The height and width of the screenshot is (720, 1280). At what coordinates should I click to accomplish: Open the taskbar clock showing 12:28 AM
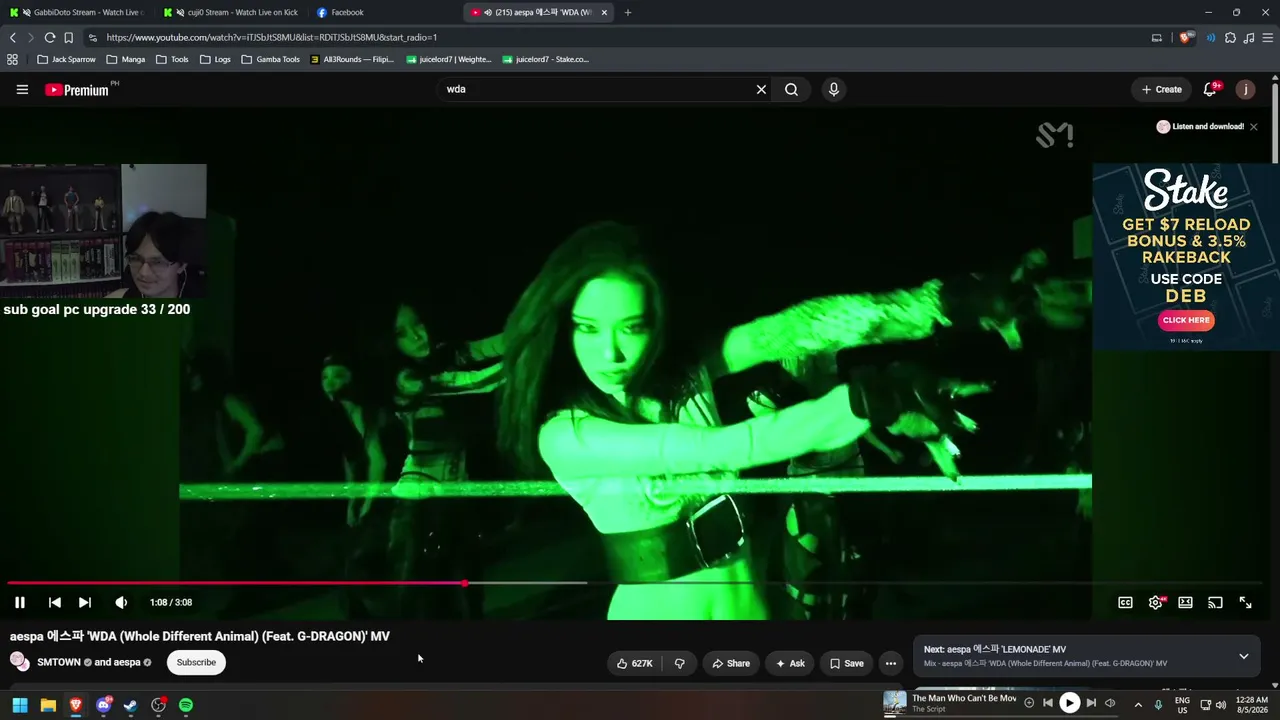pos(1252,704)
